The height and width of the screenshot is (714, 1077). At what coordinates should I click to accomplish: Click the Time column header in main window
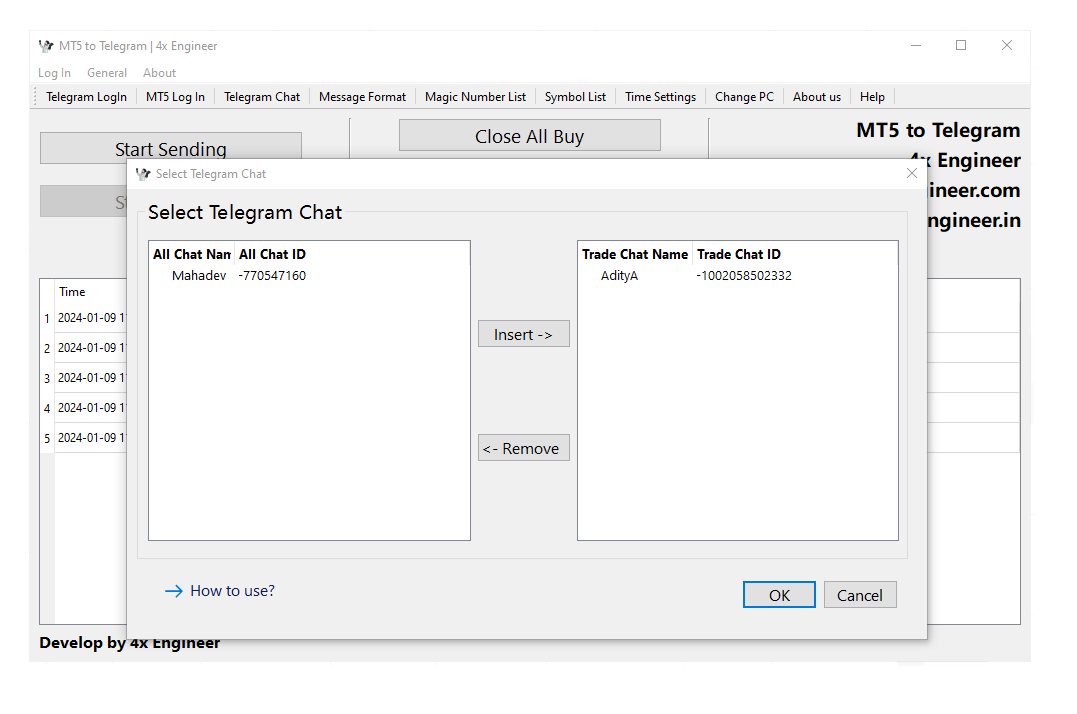(x=72, y=292)
